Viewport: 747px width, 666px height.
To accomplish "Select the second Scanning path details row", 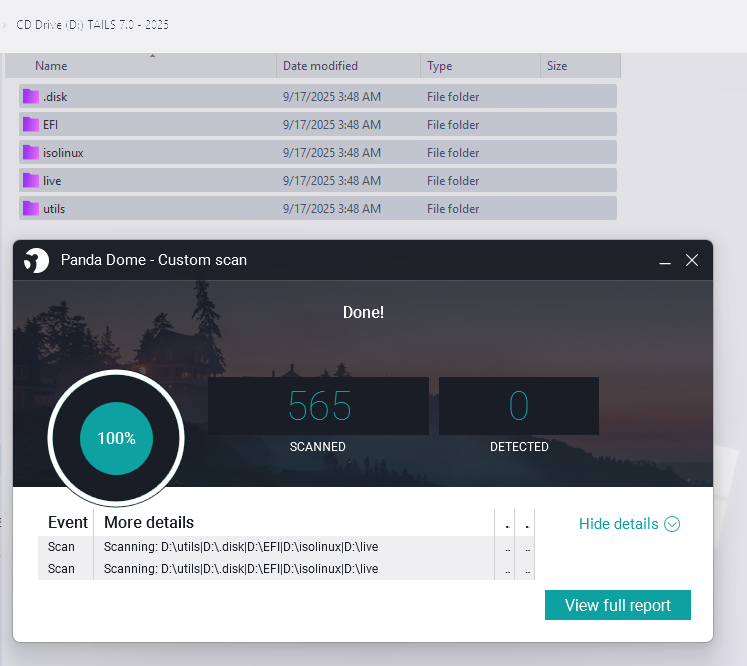I will [241, 569].
